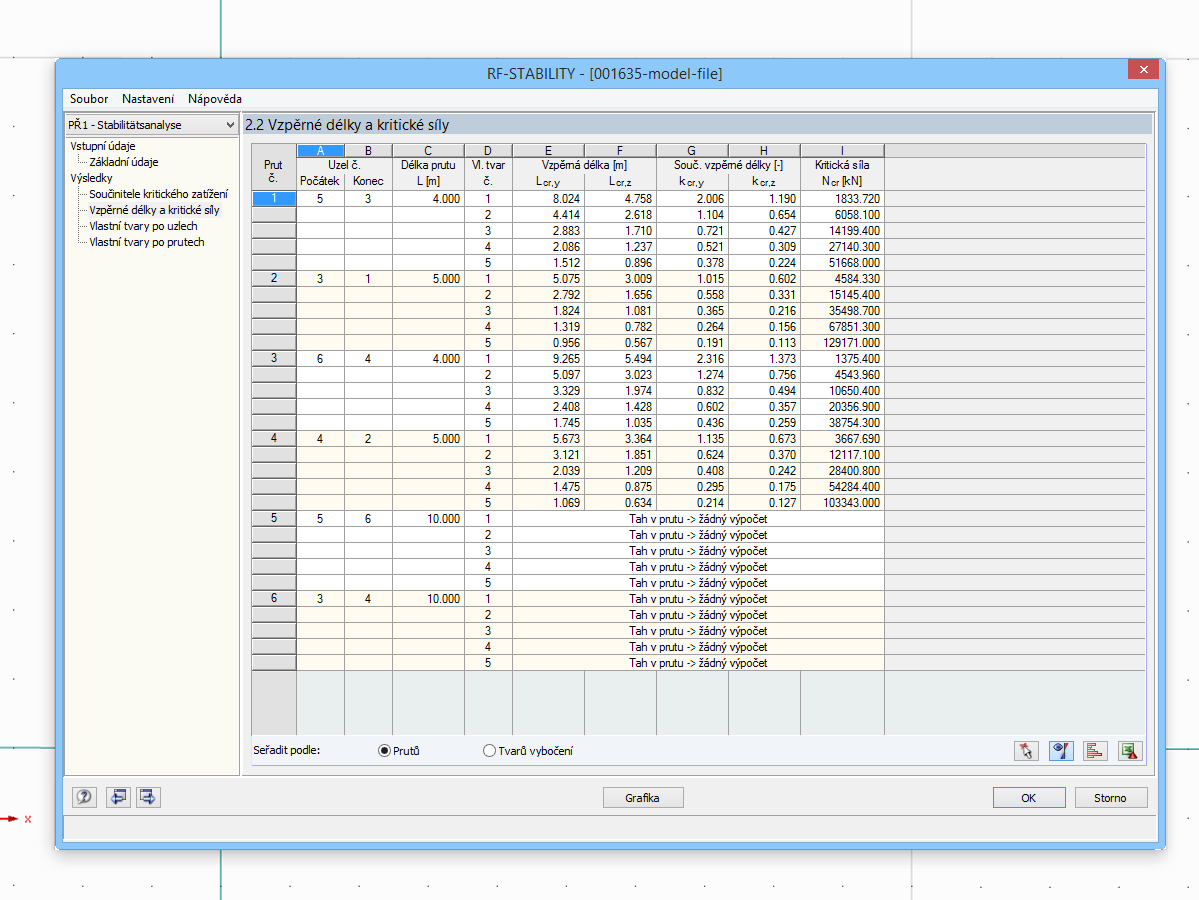Image resolution: width=1199 pixels, height=900 pixels.
Task: Confirm with the OK button
Action: (1028, 798)
